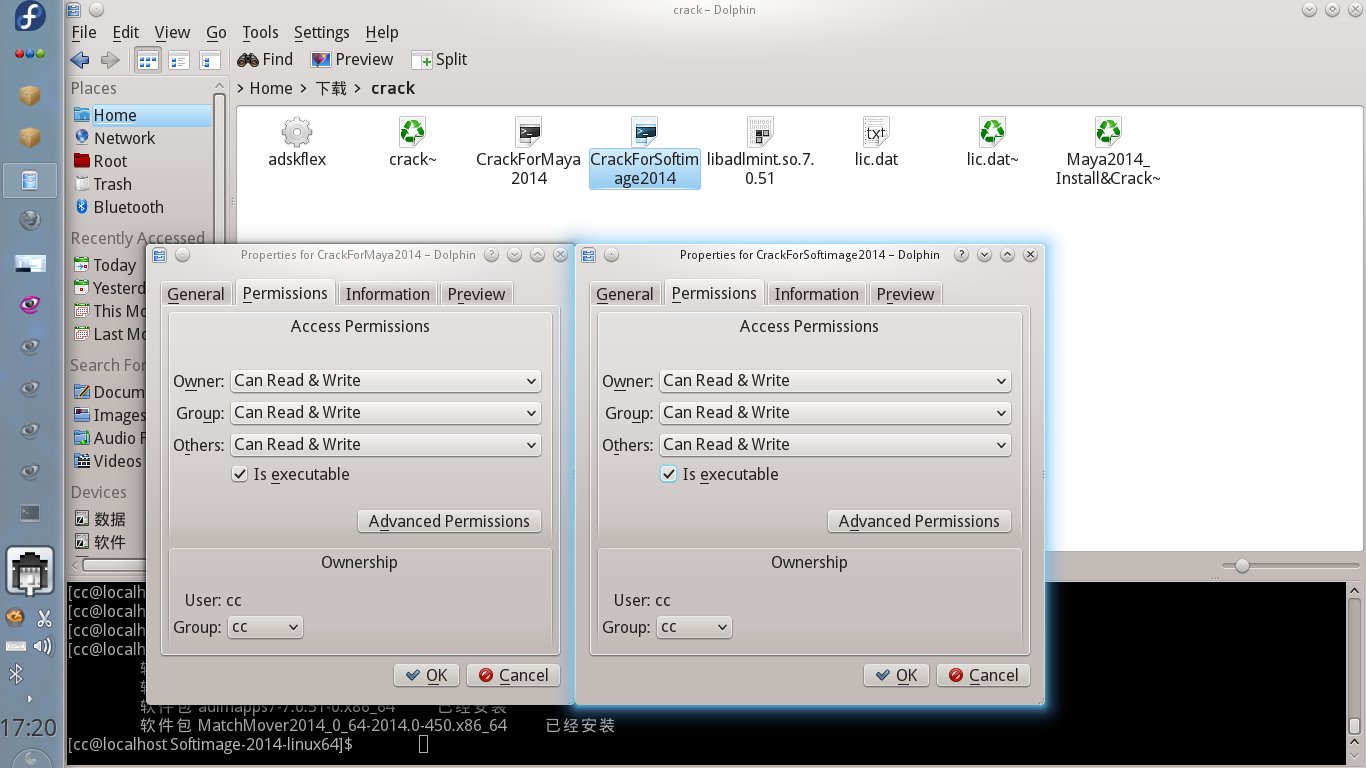Open Others permission dropdown for CrackForMaya2014
1366x768 pixels.
pyautogui.click(x=385, y=445)
